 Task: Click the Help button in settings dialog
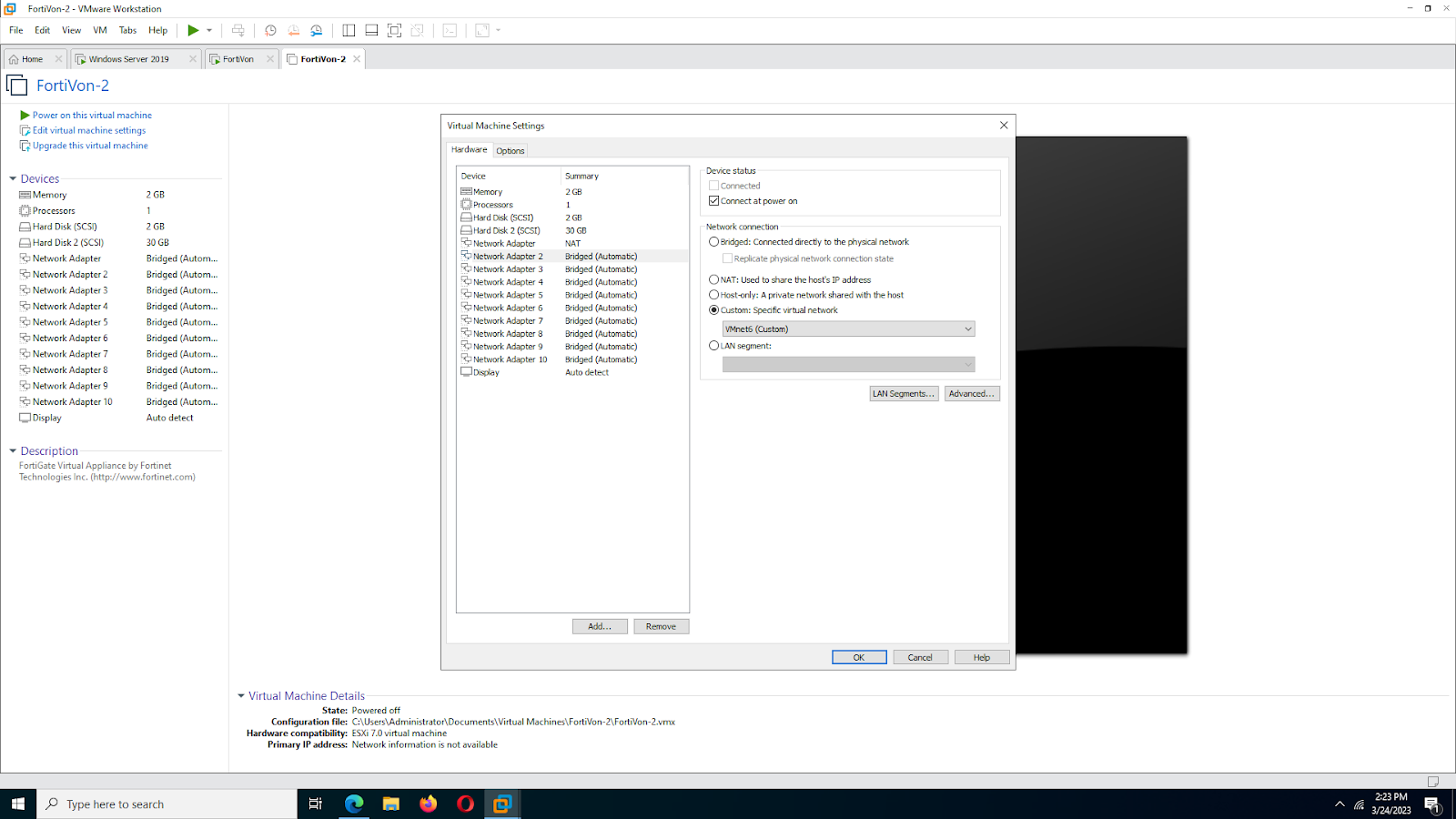point(982,658)
